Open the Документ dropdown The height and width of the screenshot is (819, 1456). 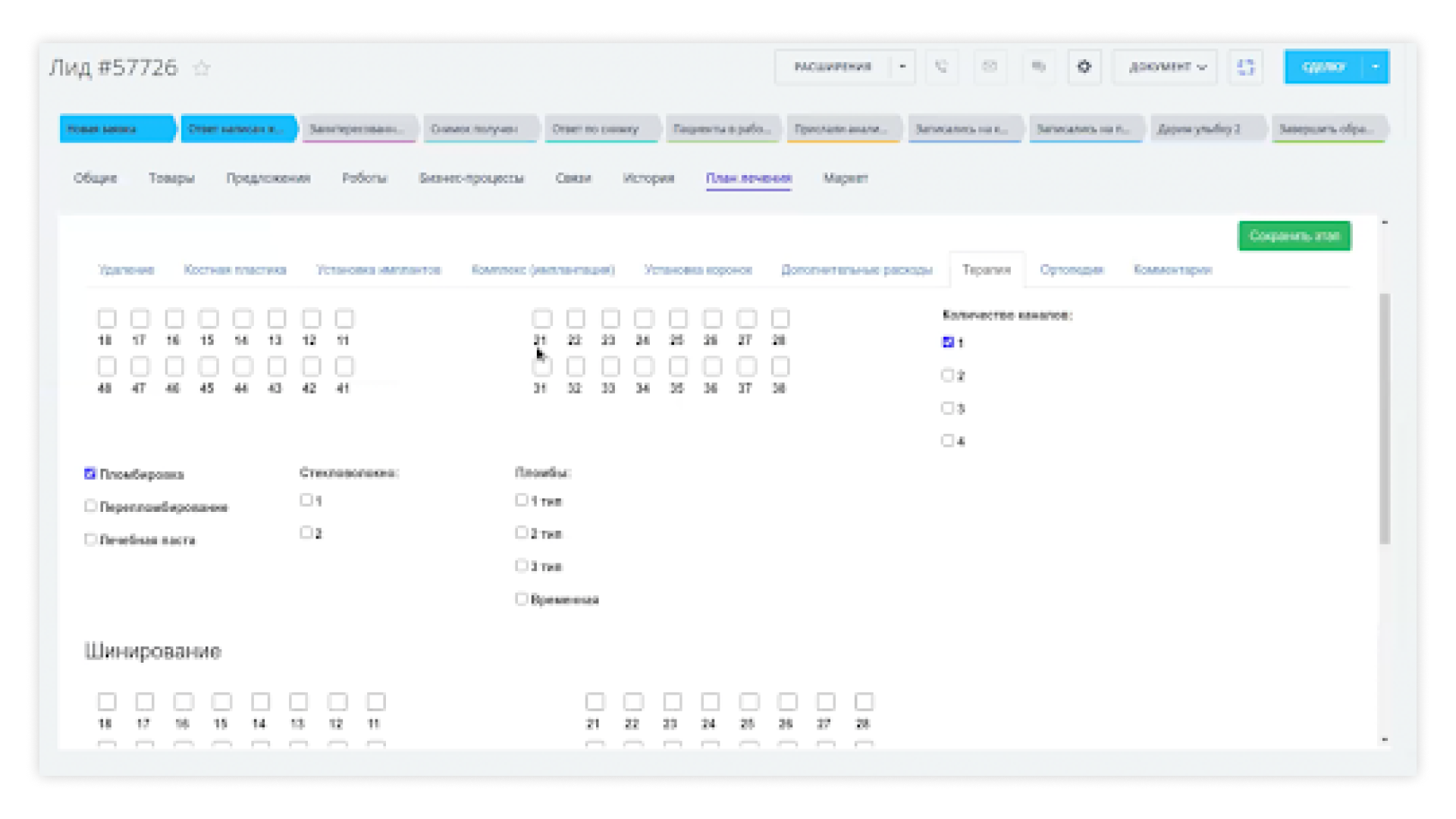point(1166,67)
